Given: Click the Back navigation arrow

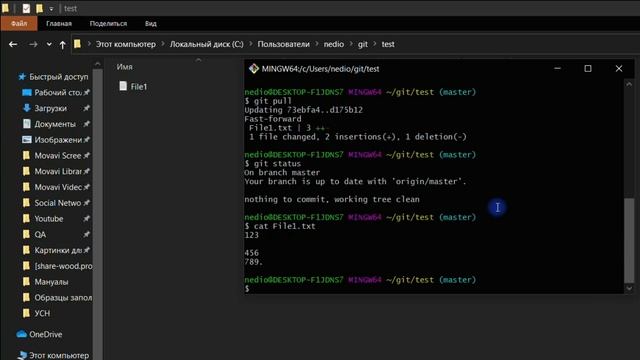Looking at the screenshot, I should tap(13, 44).
